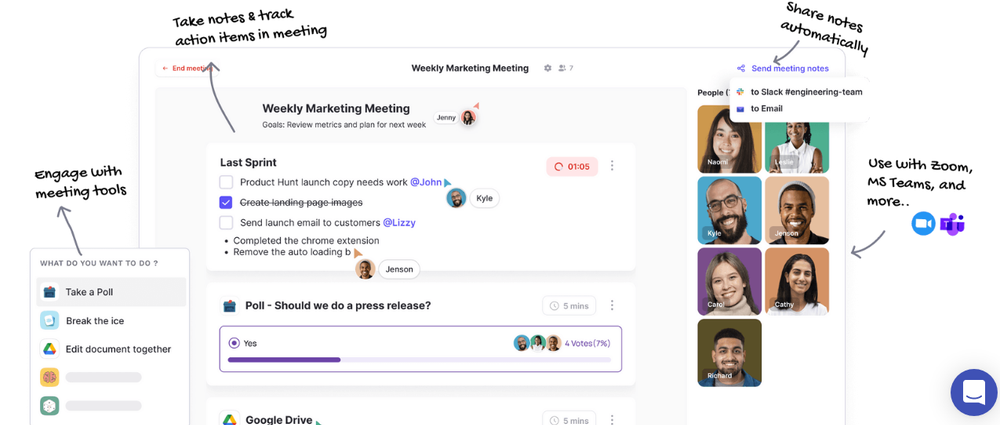
Task: Click Google Drive logo in section header
Action: tap(230, 419)
